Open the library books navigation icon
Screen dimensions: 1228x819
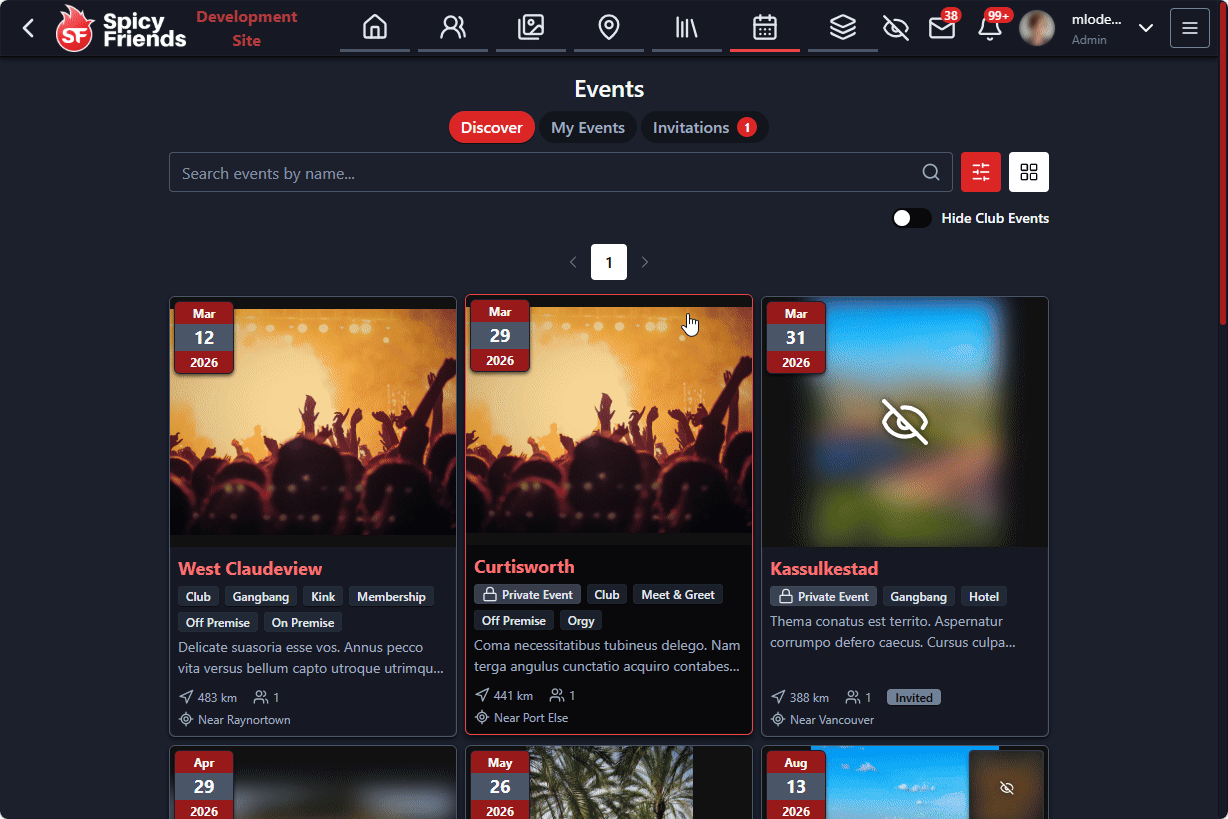(687, 27)
